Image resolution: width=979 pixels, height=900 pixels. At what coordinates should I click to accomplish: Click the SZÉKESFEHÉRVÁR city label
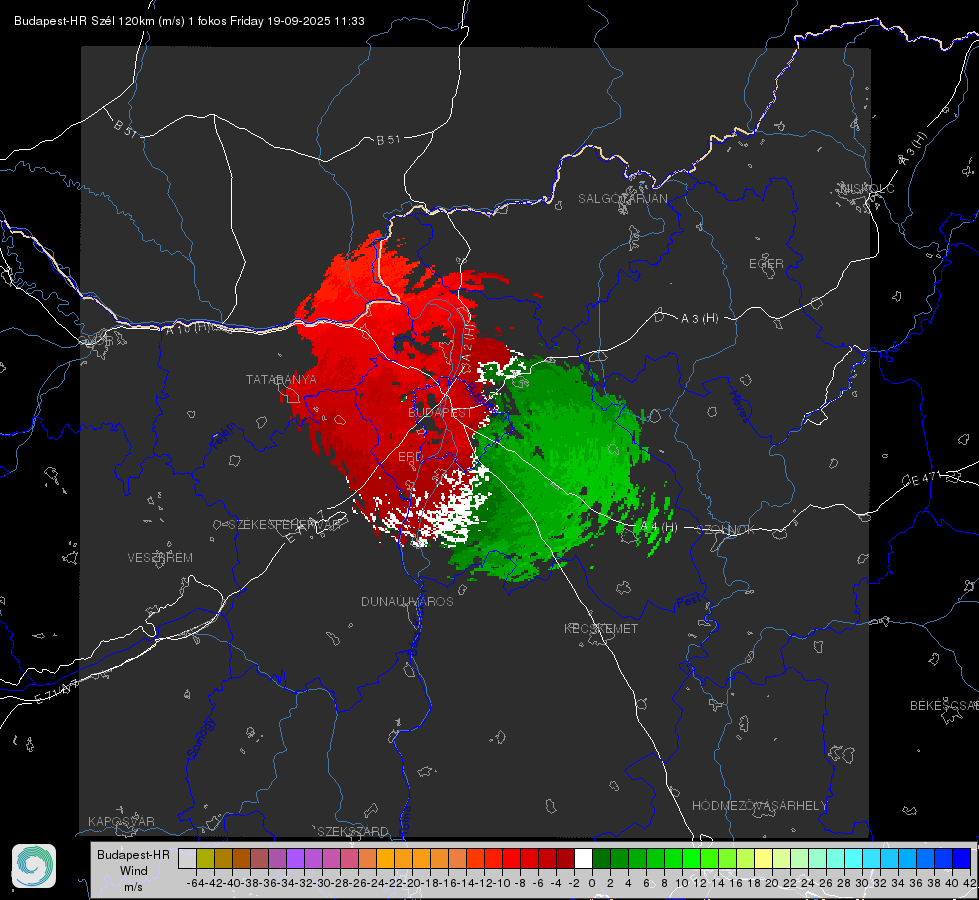[x=287, y=525]
